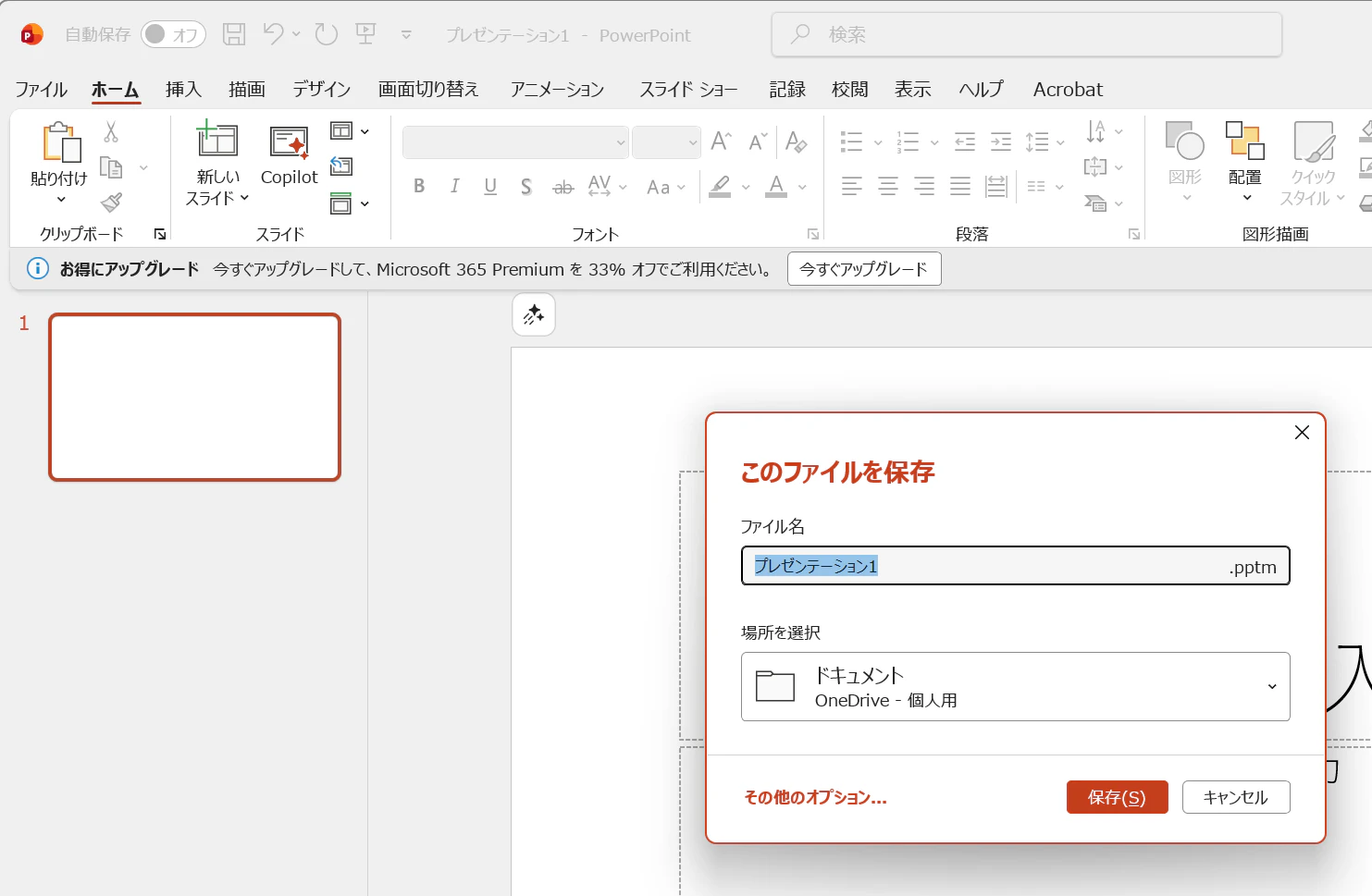1372x896 pixels.
Task: Click the ファイル名 text field
Action: tap(1016, 566)
